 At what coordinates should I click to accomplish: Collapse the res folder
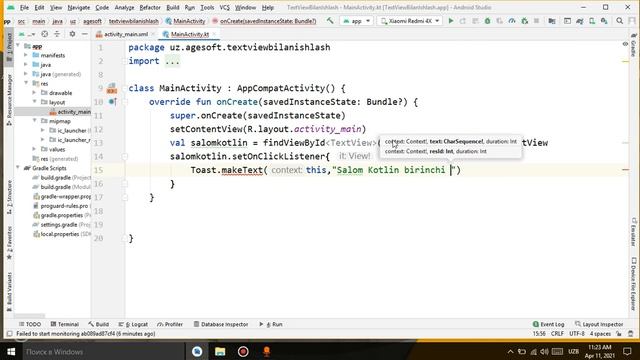tap(26, 83)
